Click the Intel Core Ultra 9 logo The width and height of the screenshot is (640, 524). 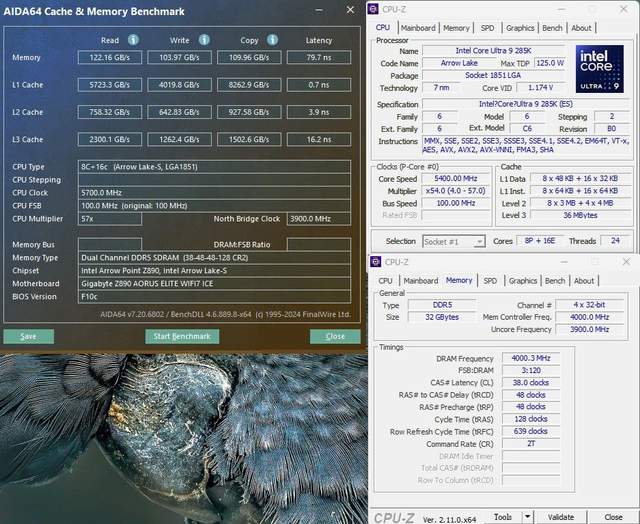599,69
